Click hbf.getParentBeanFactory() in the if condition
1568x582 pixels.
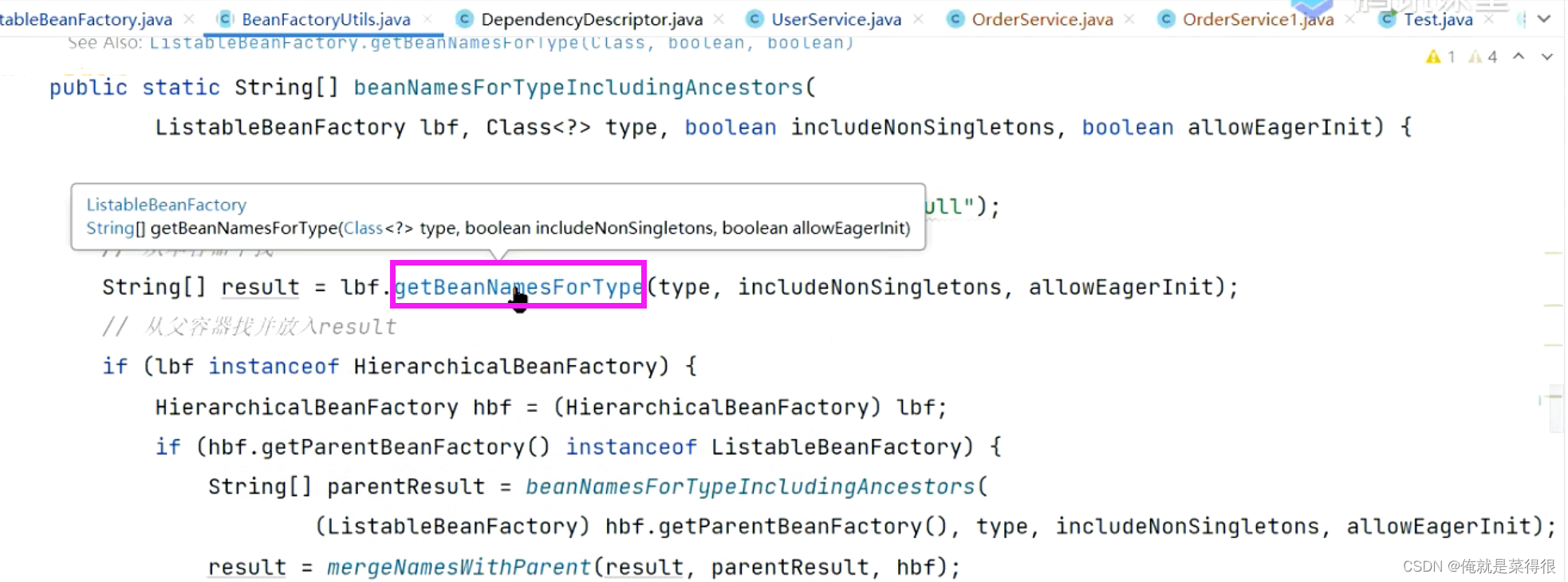tap(379, 446)
